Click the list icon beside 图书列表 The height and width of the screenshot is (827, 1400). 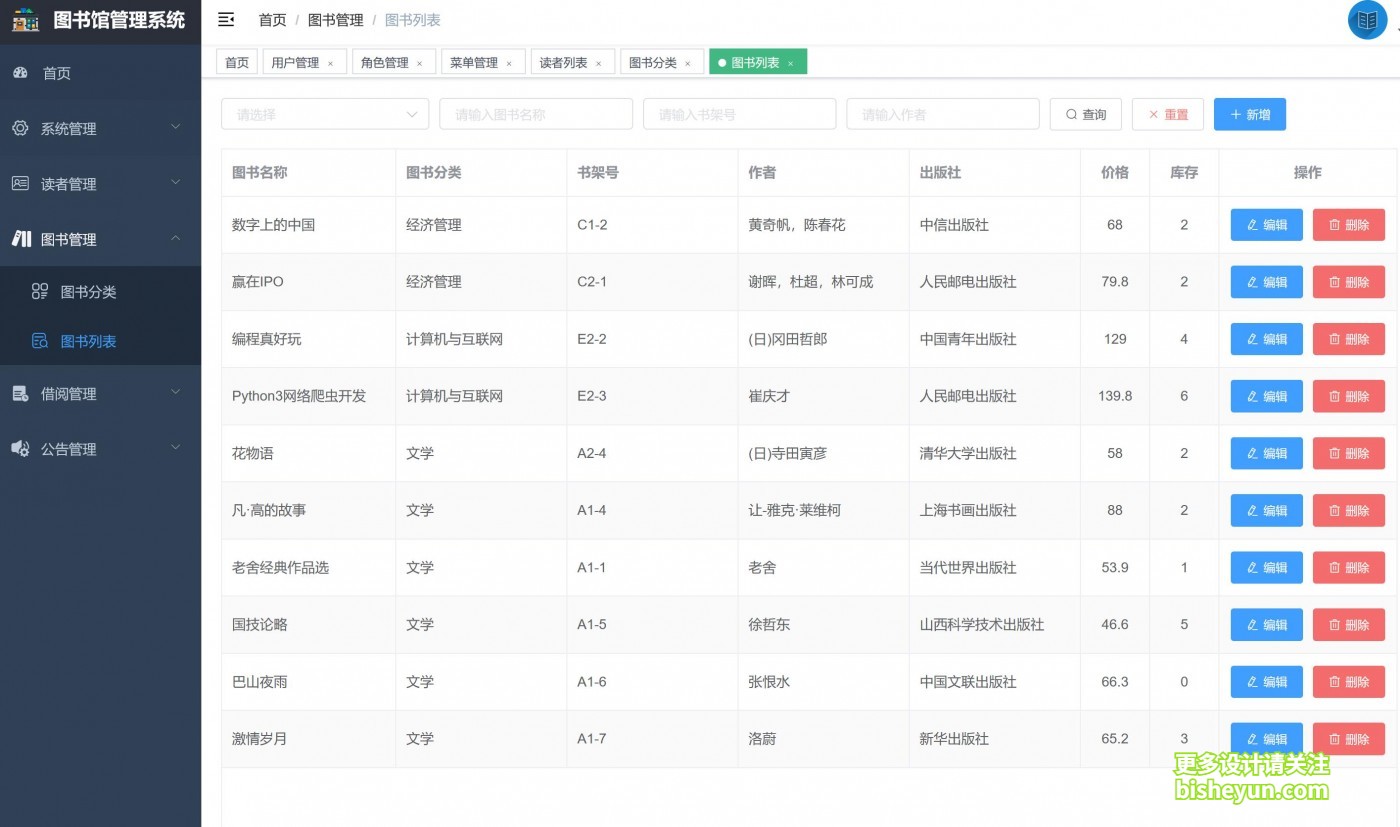[x=40, y=341]
